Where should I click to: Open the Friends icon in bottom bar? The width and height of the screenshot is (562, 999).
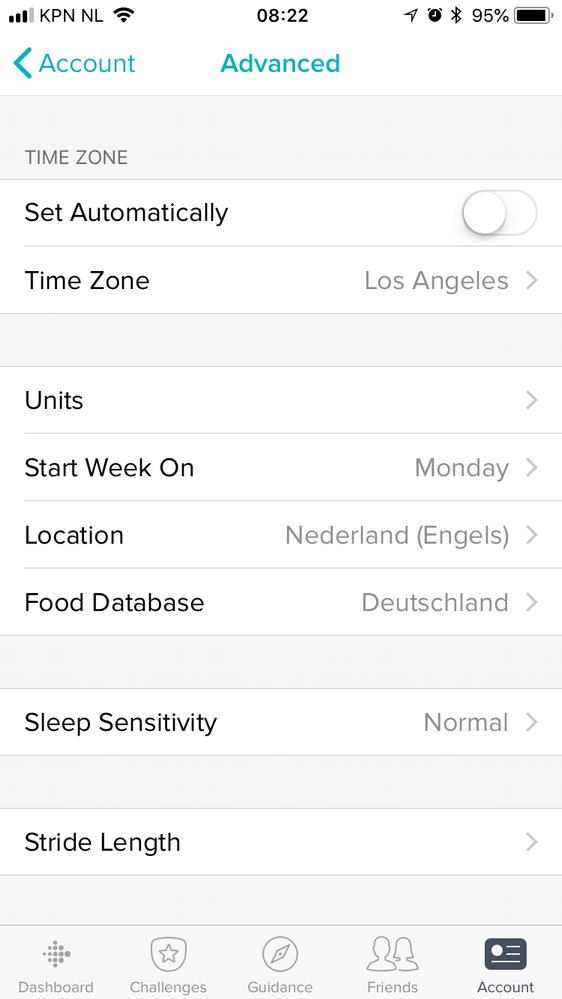click(x=392, y=954)
